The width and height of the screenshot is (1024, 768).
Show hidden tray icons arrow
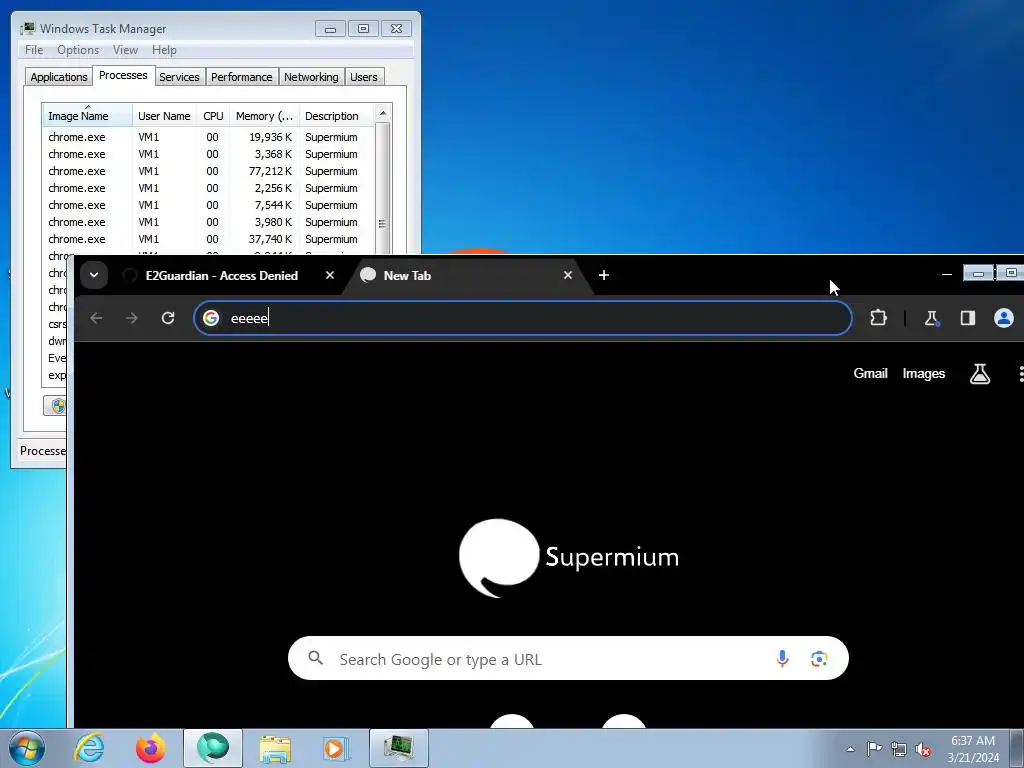pos(850,749)
